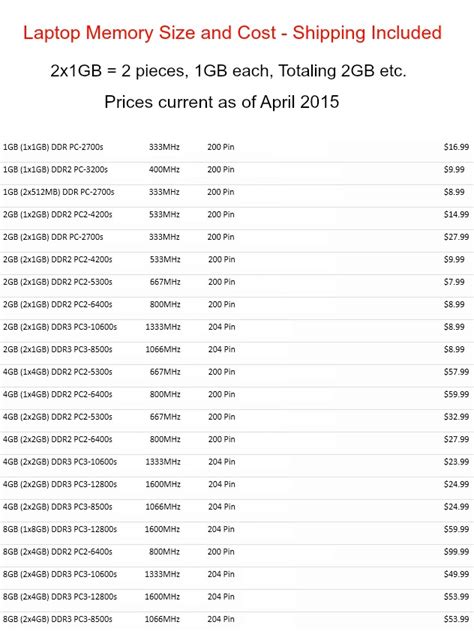Click the $57.99 price

point(456,372)
